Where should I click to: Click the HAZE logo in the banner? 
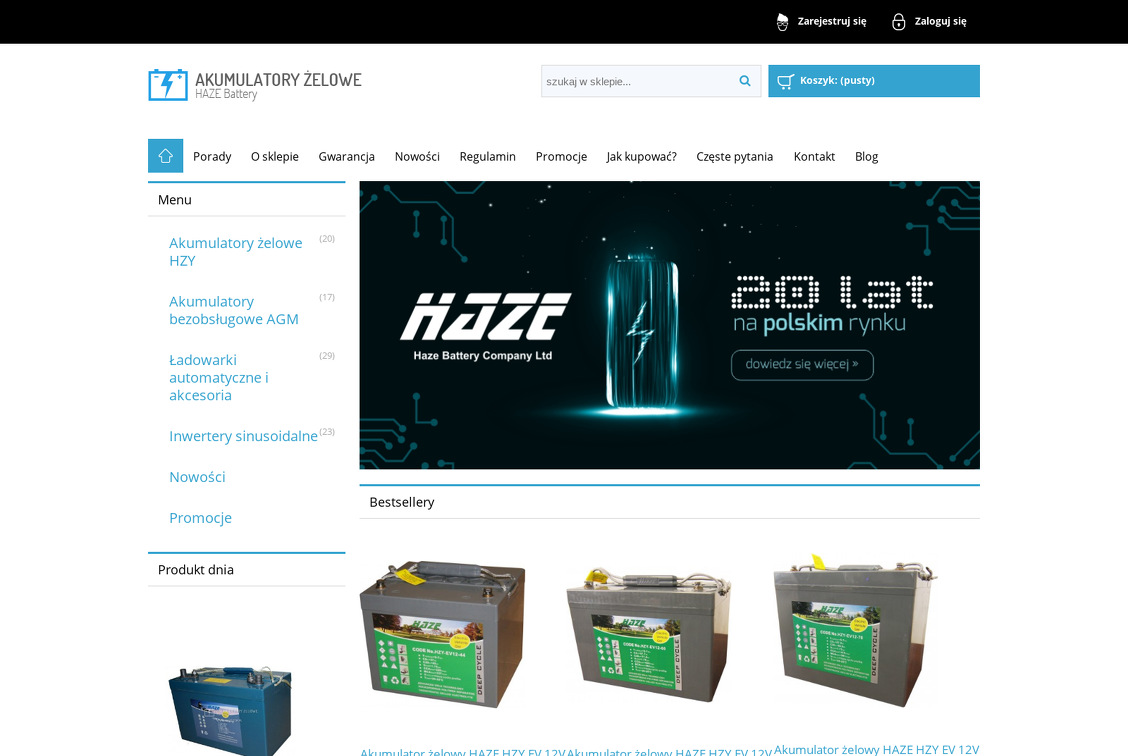(486, 316)
